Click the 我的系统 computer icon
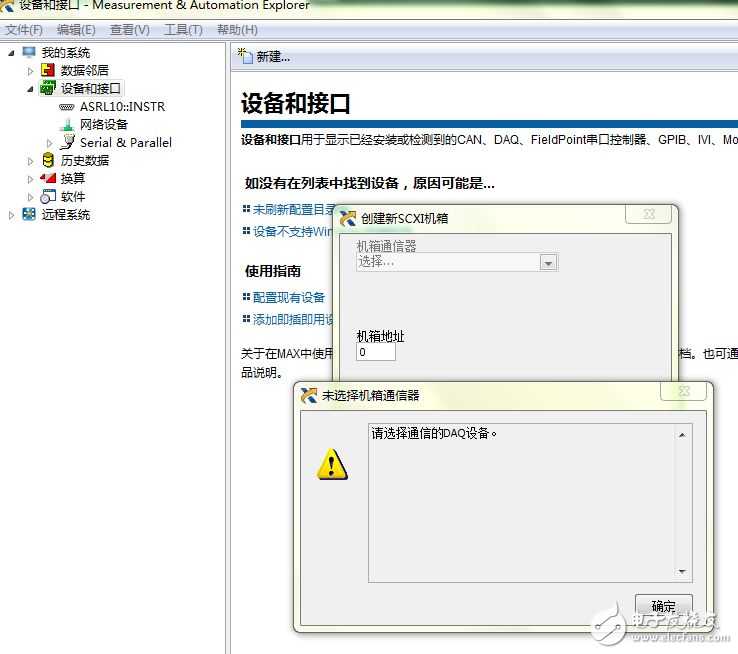Image resolution: width=738 pixels, height=654 pixels. pyautogui.click(x=29, y=52)
